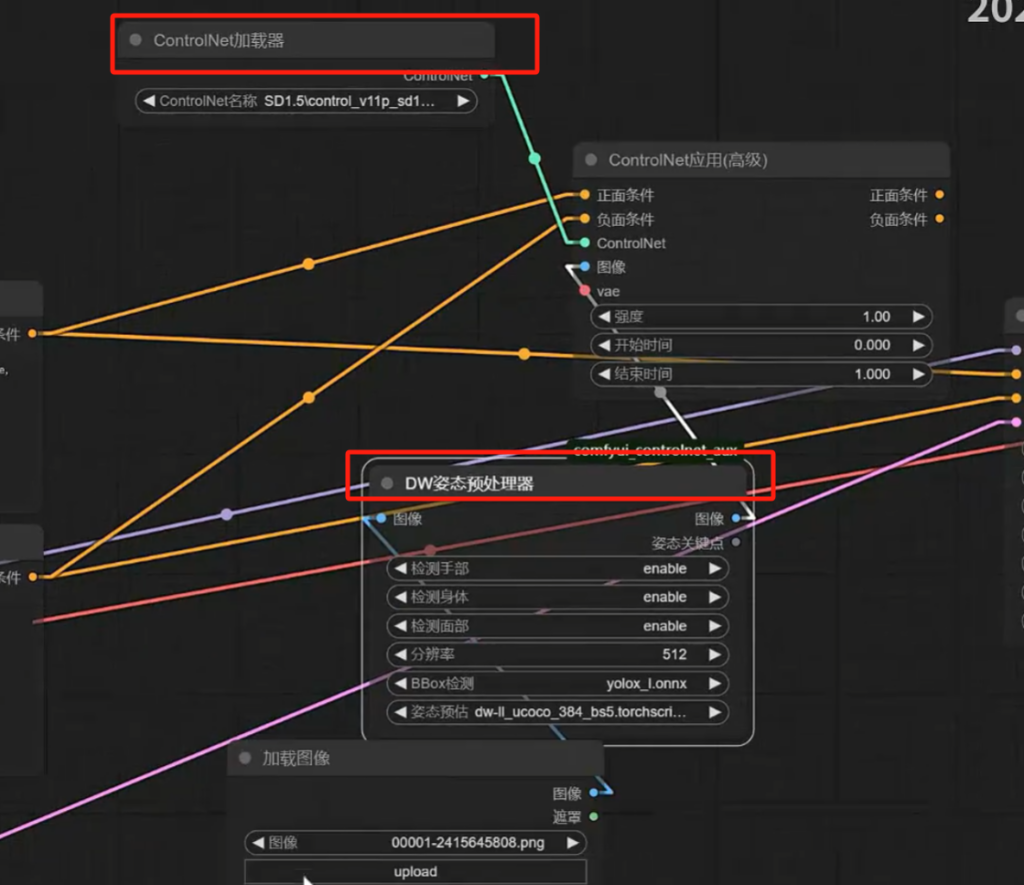The width and height of the screenshot is (1024, 885).
Task: Toggle the 检测手部 enable option
Action: pos(557,569)
